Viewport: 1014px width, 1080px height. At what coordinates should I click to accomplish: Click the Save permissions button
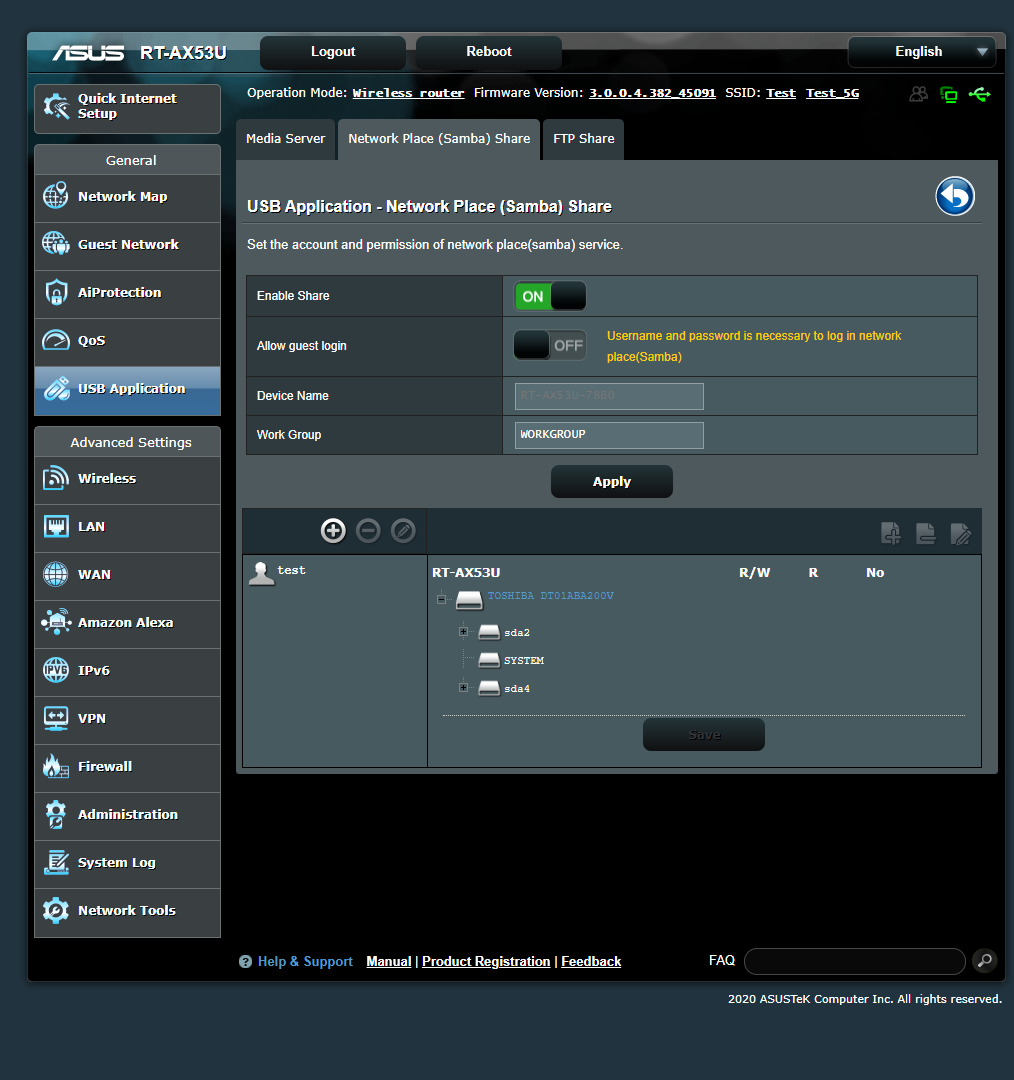tap(704, 735)
